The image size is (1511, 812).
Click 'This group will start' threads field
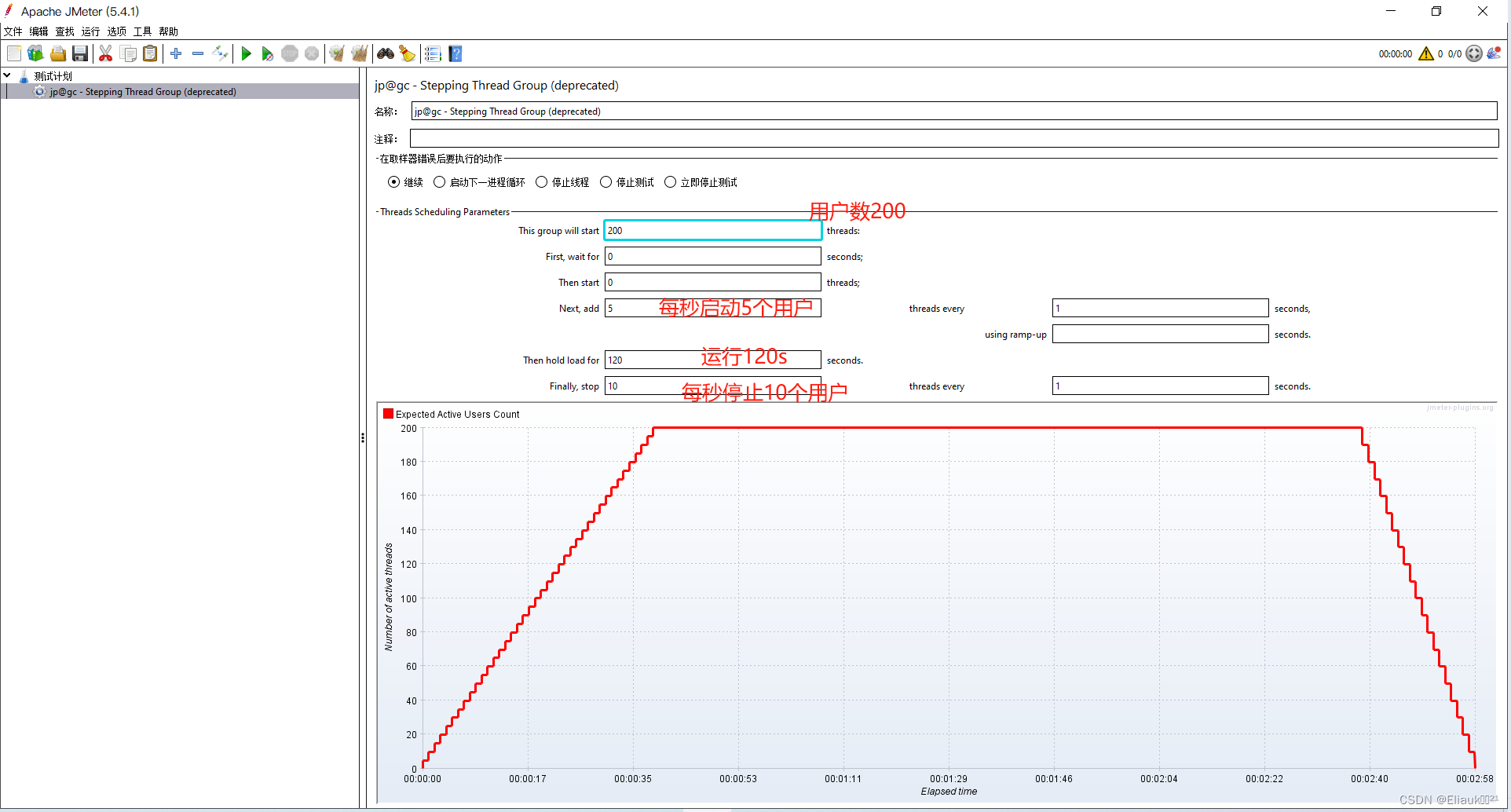coord(713,231)
